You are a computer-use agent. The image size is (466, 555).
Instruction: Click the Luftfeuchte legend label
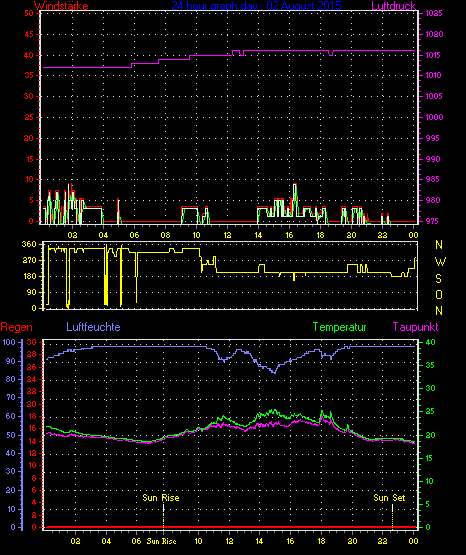[93, 327]
